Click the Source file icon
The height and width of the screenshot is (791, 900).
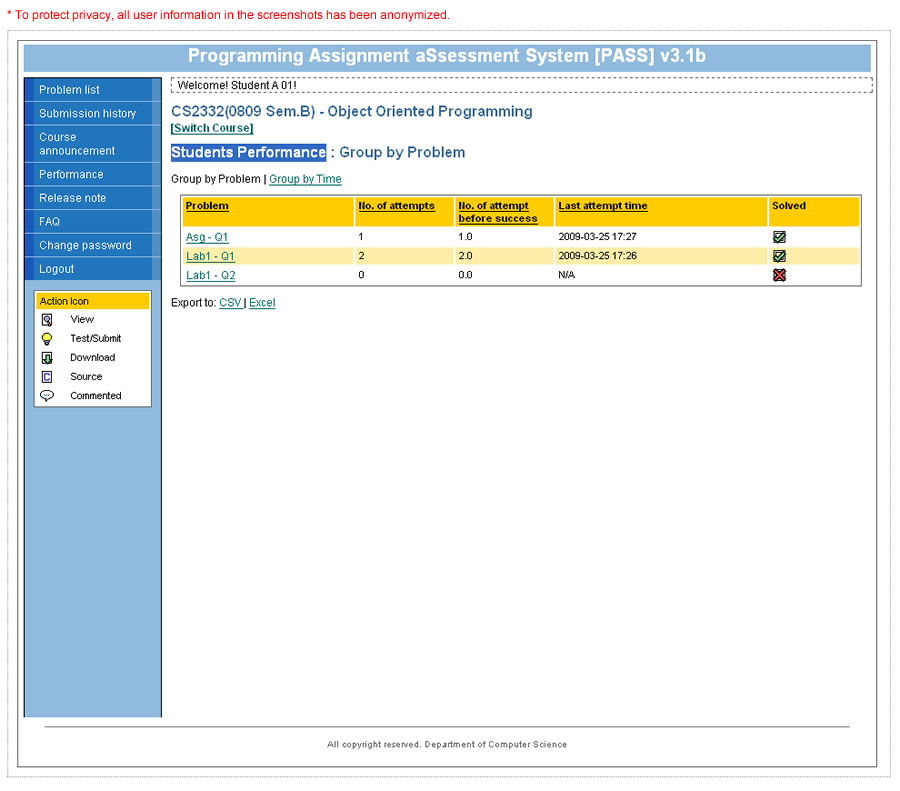pyautogui.click(x=47, y=377)
